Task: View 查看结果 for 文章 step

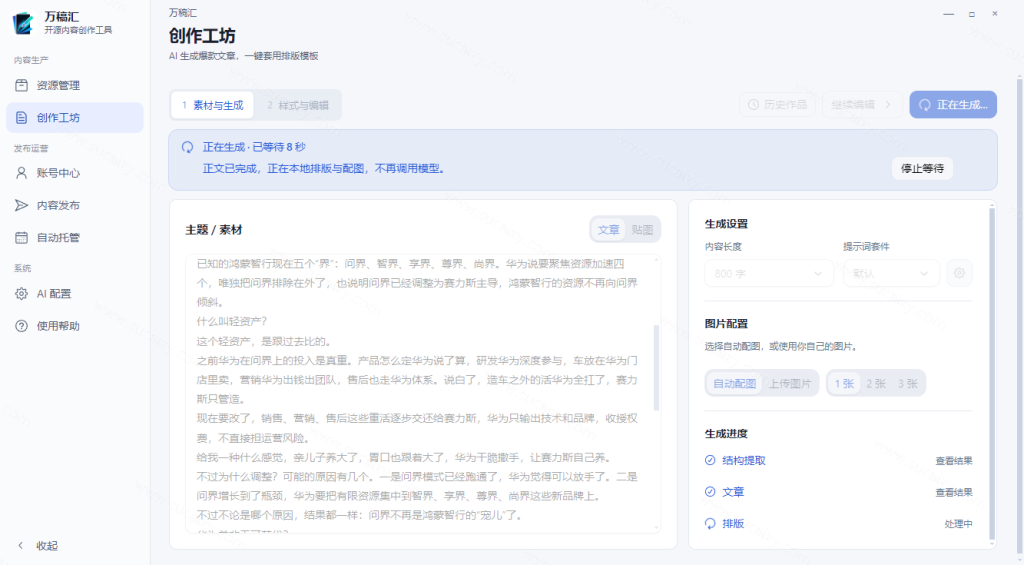Action: tap(953, 492)
